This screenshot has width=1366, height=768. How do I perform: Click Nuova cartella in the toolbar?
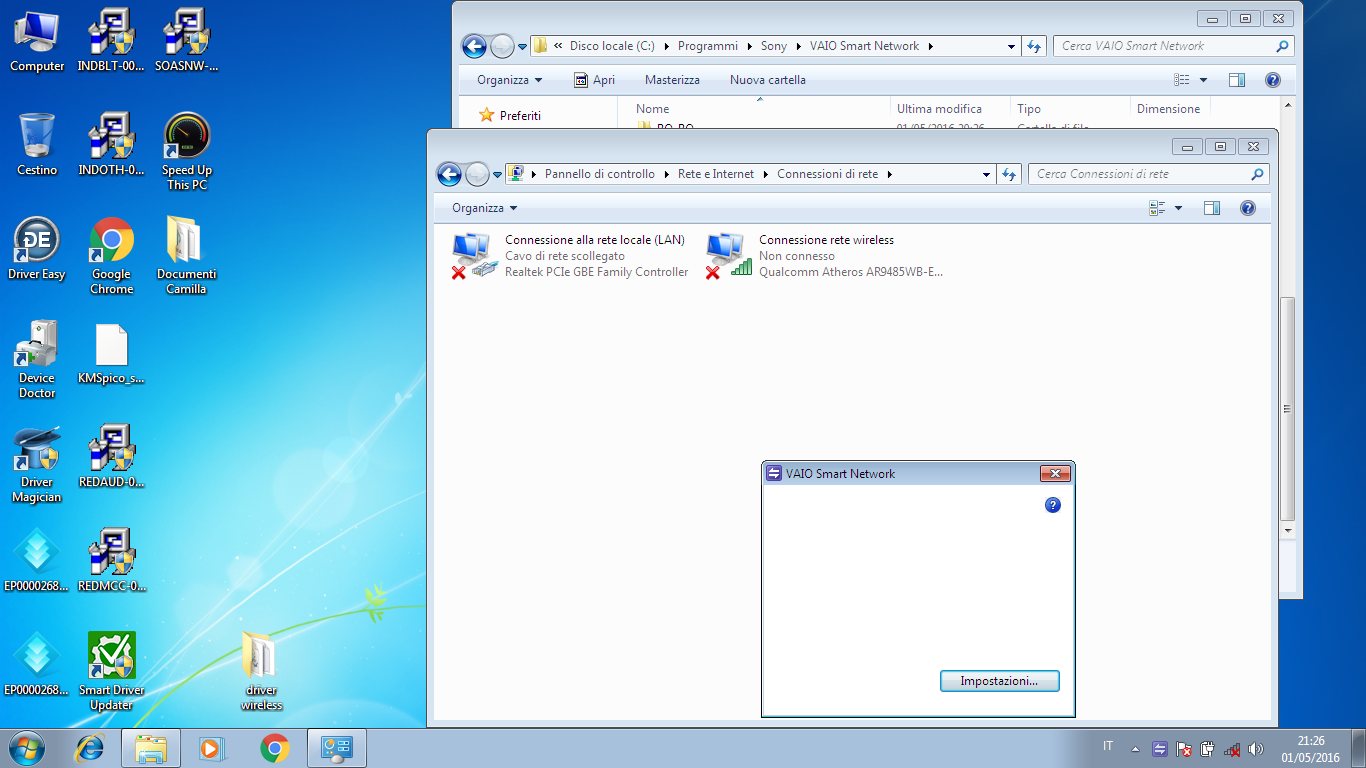click(x=767, y=80)
